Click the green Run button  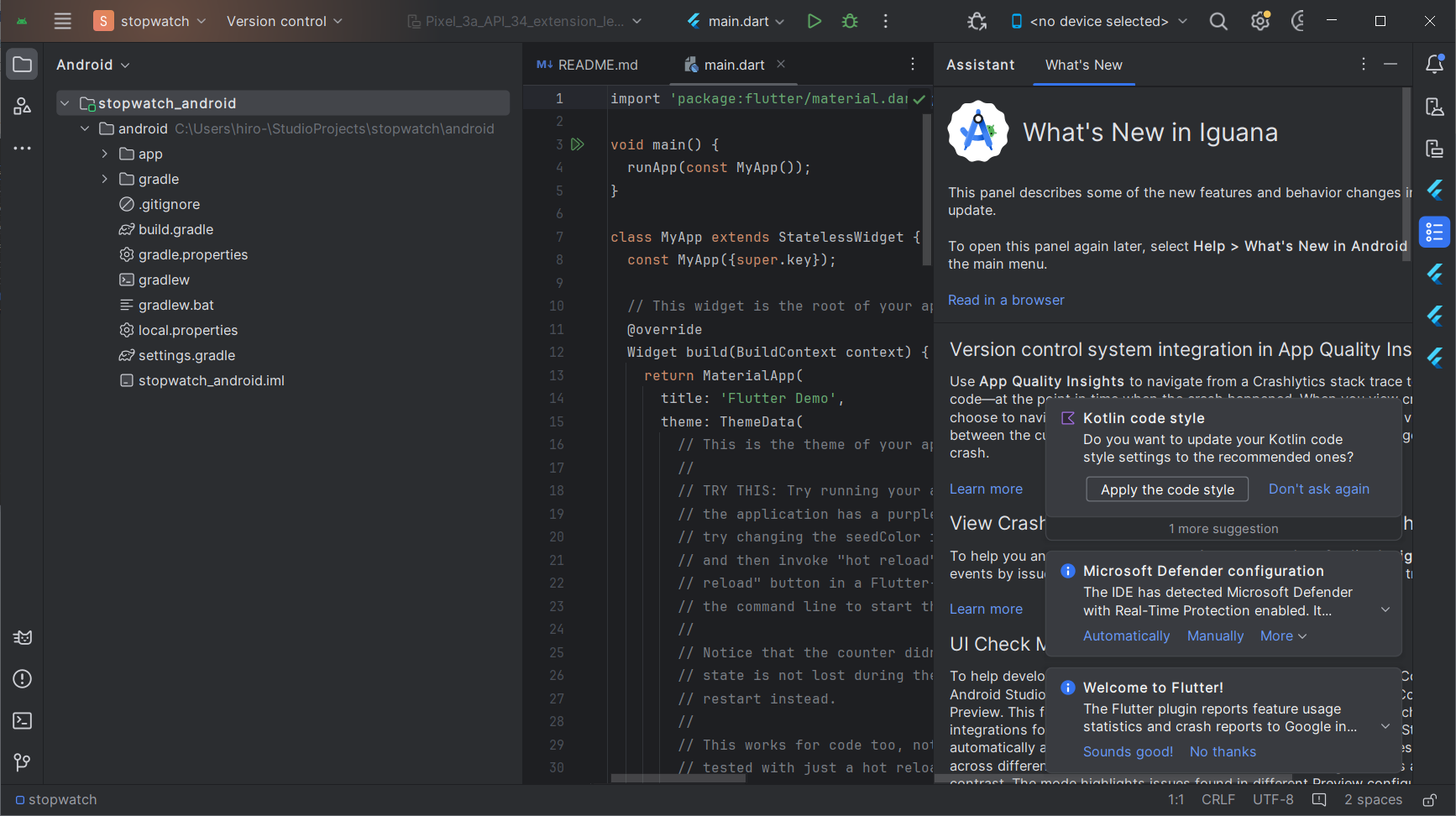pos(814,21)
